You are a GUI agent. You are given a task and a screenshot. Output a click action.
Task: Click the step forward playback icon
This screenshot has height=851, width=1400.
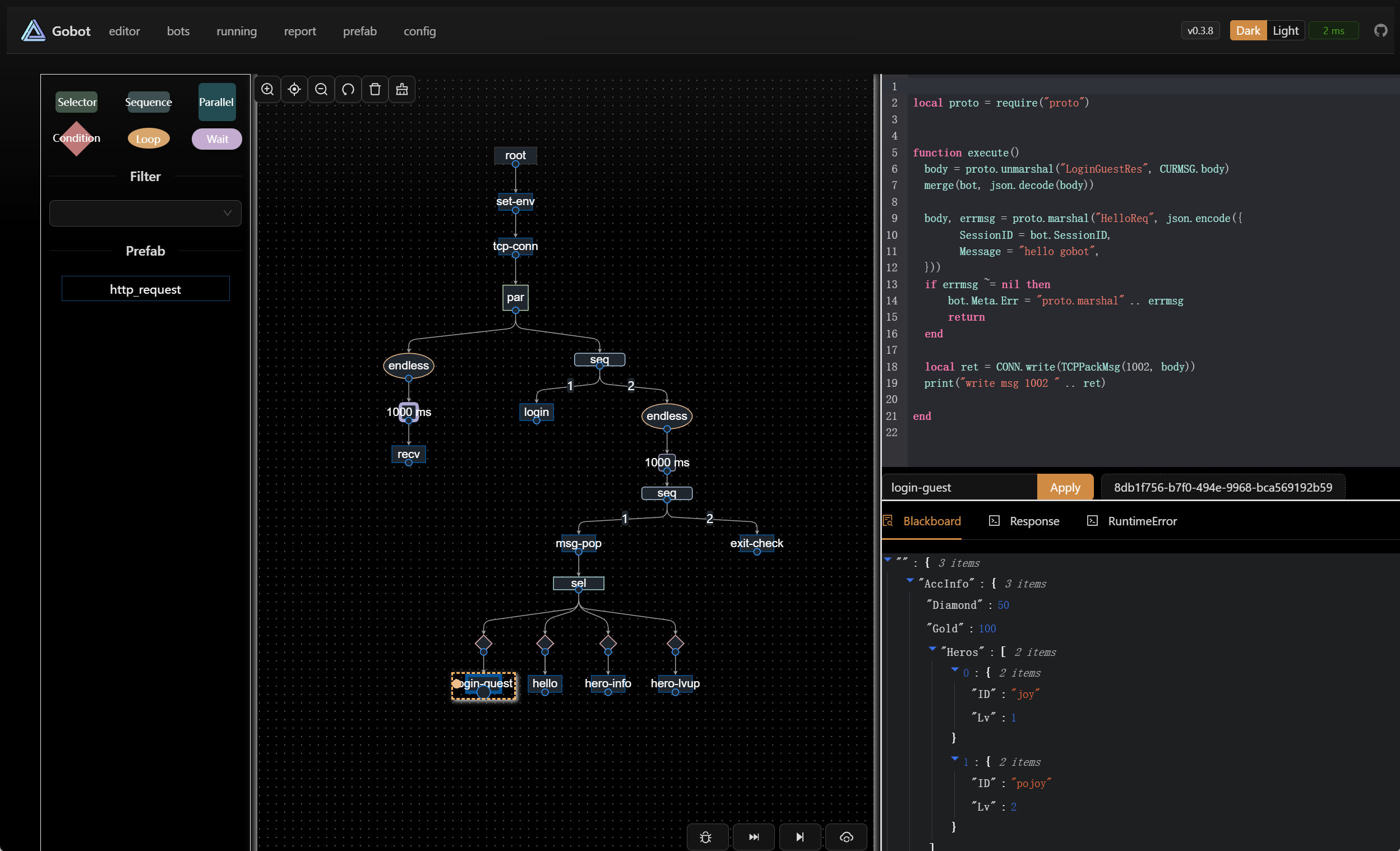click(800, 837)
